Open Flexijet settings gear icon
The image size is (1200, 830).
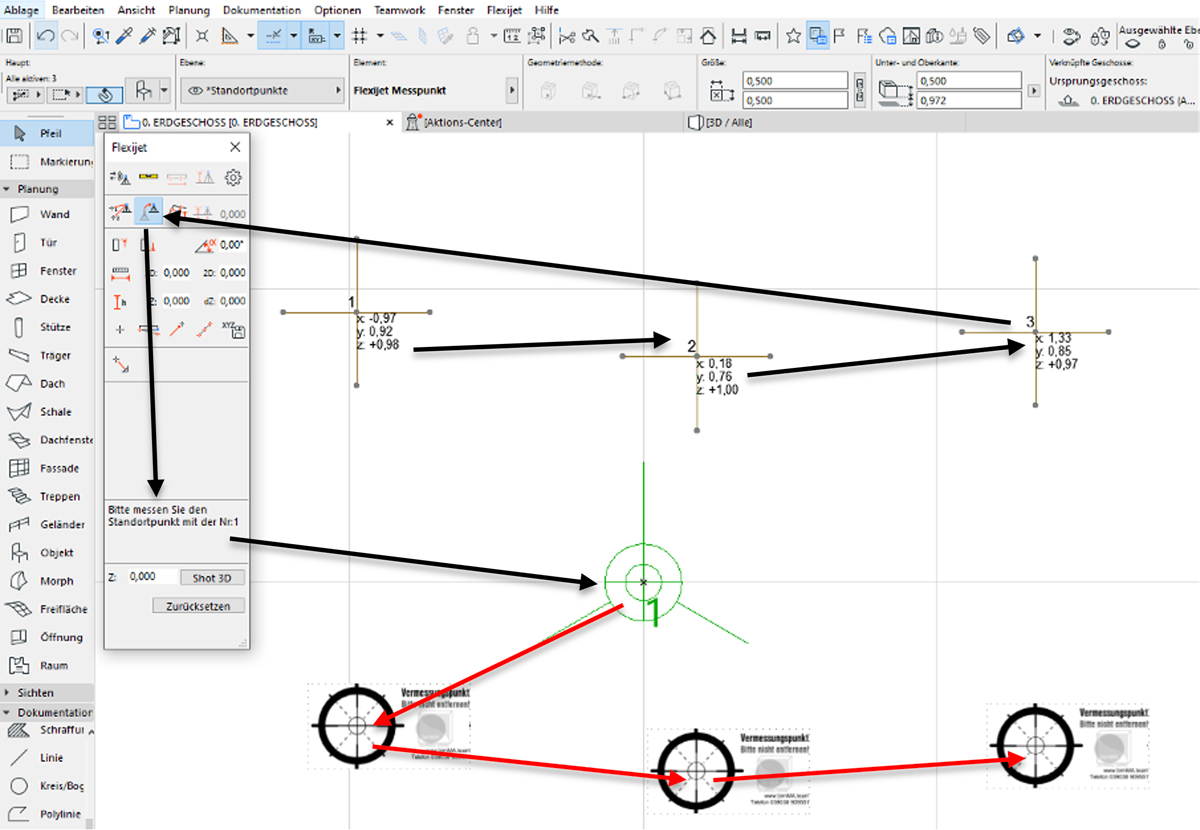pyautogui.click(x=233, y=178)
